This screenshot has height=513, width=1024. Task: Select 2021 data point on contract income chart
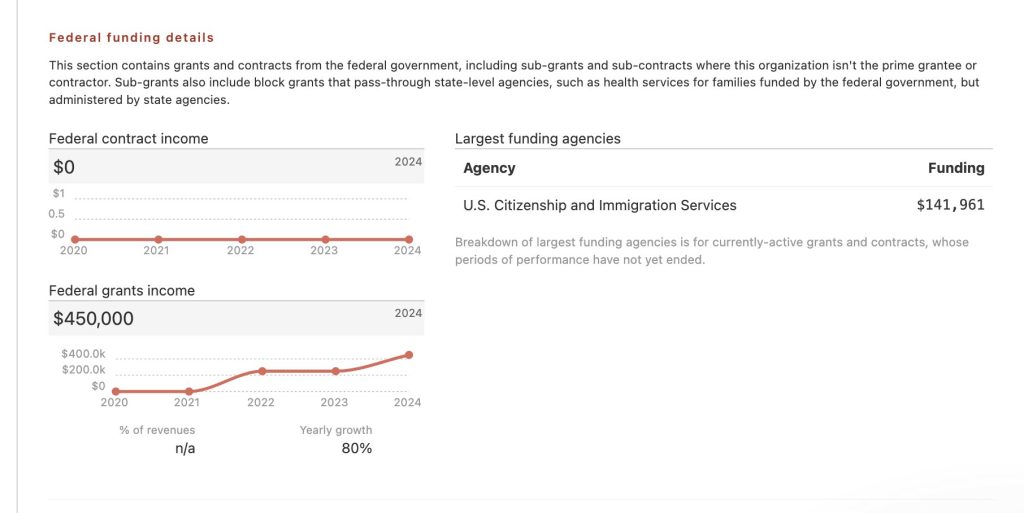pyautogui.click(x=158, y=240)
